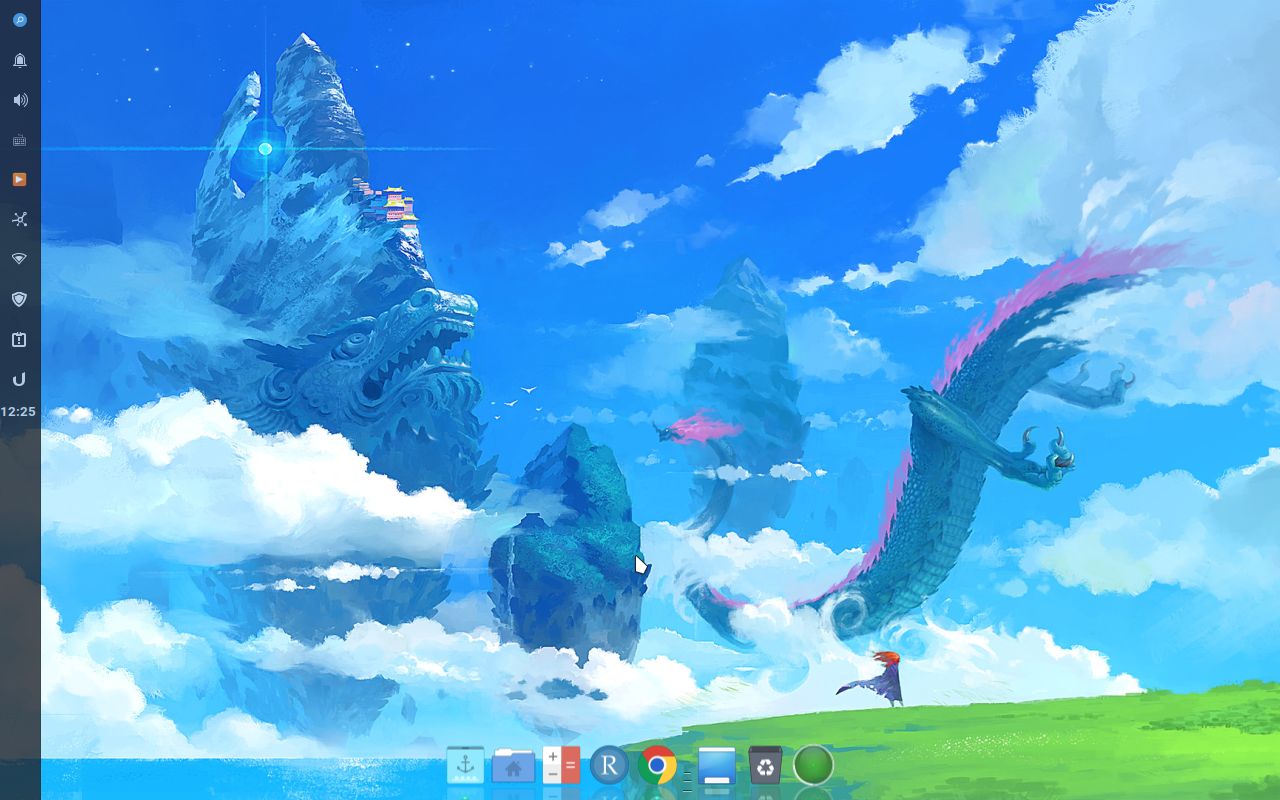Click the volume speaker icon
This screenshot has width=1280, height=800.
pyautogui.click(x=20, y=100)
